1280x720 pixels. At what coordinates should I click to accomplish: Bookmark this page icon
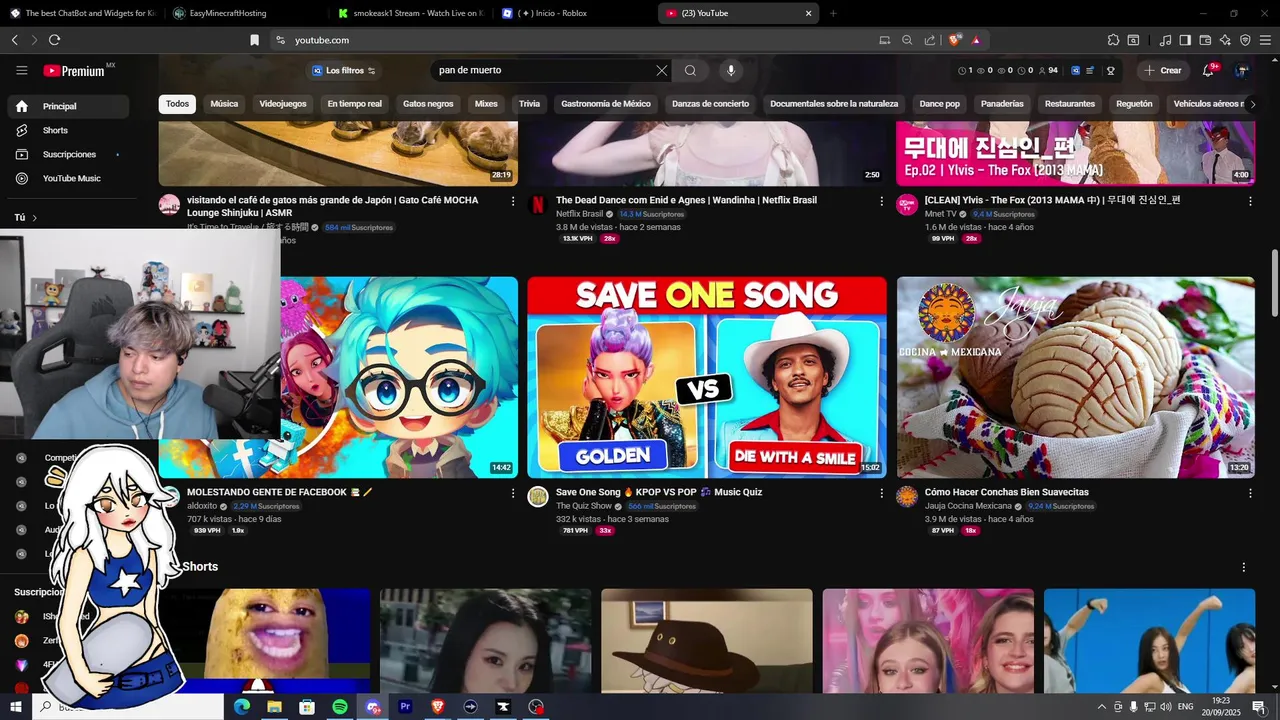click(x=254, y=40)
